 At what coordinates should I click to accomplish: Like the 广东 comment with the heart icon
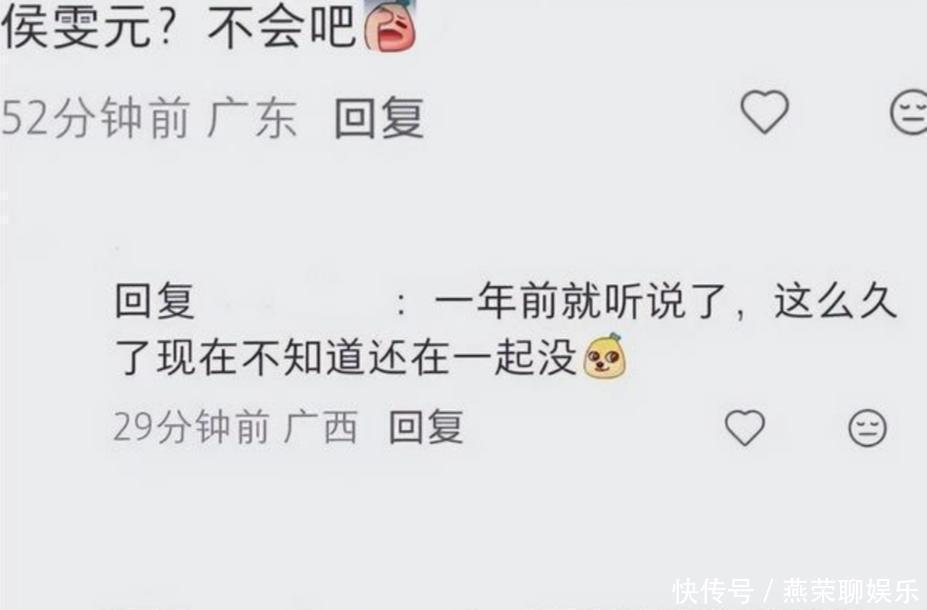pyautogui.click(x=764, y=112)
